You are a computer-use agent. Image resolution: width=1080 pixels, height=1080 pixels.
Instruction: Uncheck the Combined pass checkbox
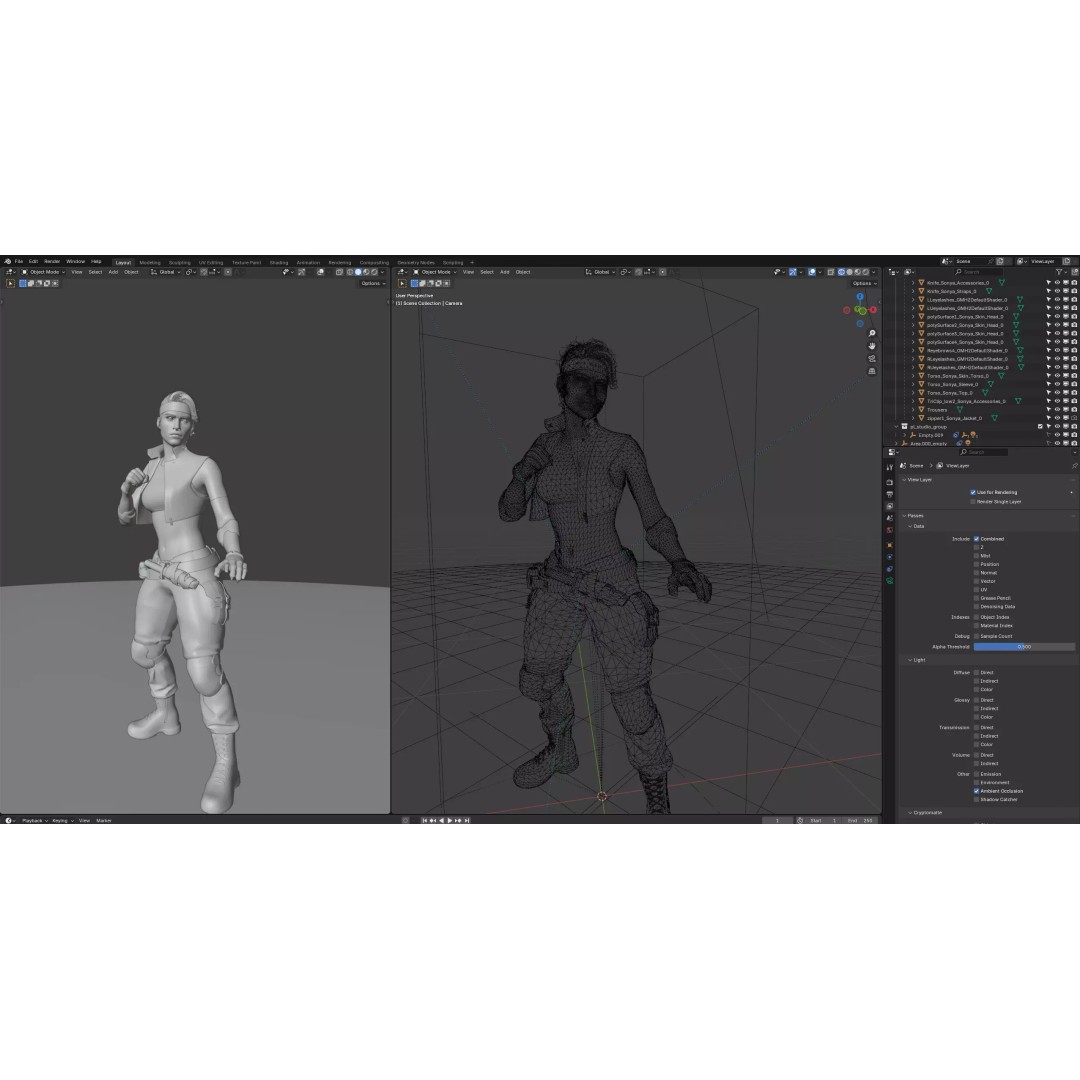(976, 539)
